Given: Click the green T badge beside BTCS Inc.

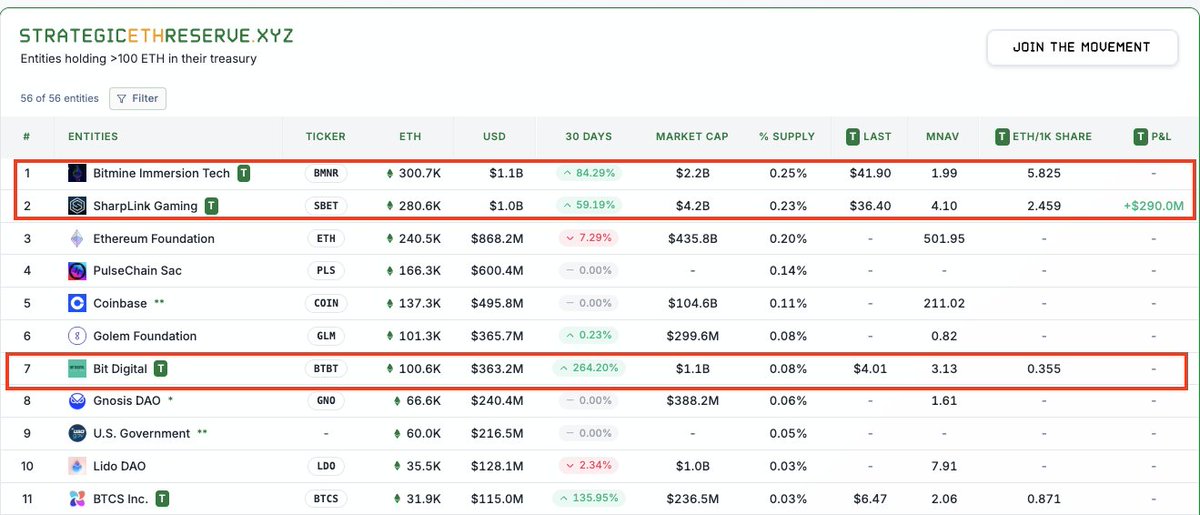Looking at the screenshot, I should tap(162, 498).
